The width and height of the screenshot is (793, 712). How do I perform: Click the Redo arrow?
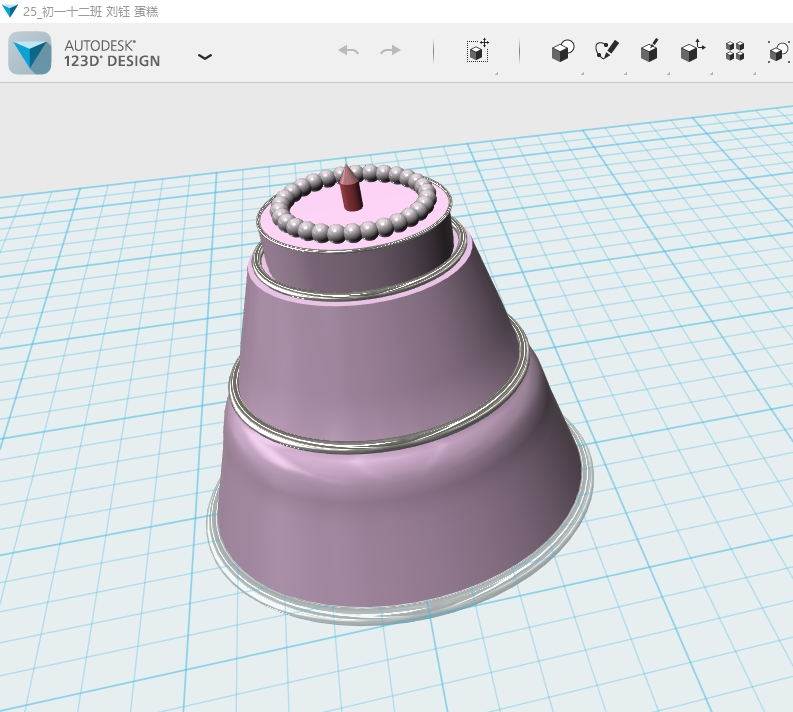pyautogui.click(x=390, y=51)
